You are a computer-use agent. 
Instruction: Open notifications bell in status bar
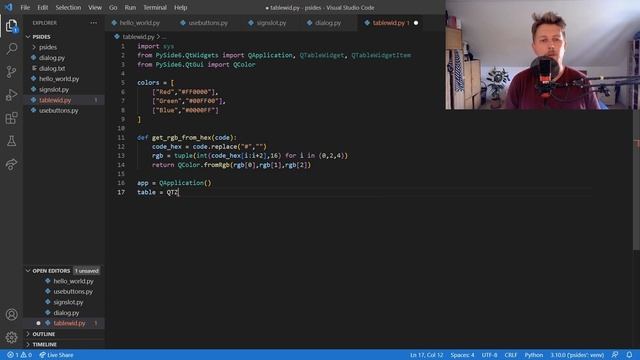tap(629, 355)
